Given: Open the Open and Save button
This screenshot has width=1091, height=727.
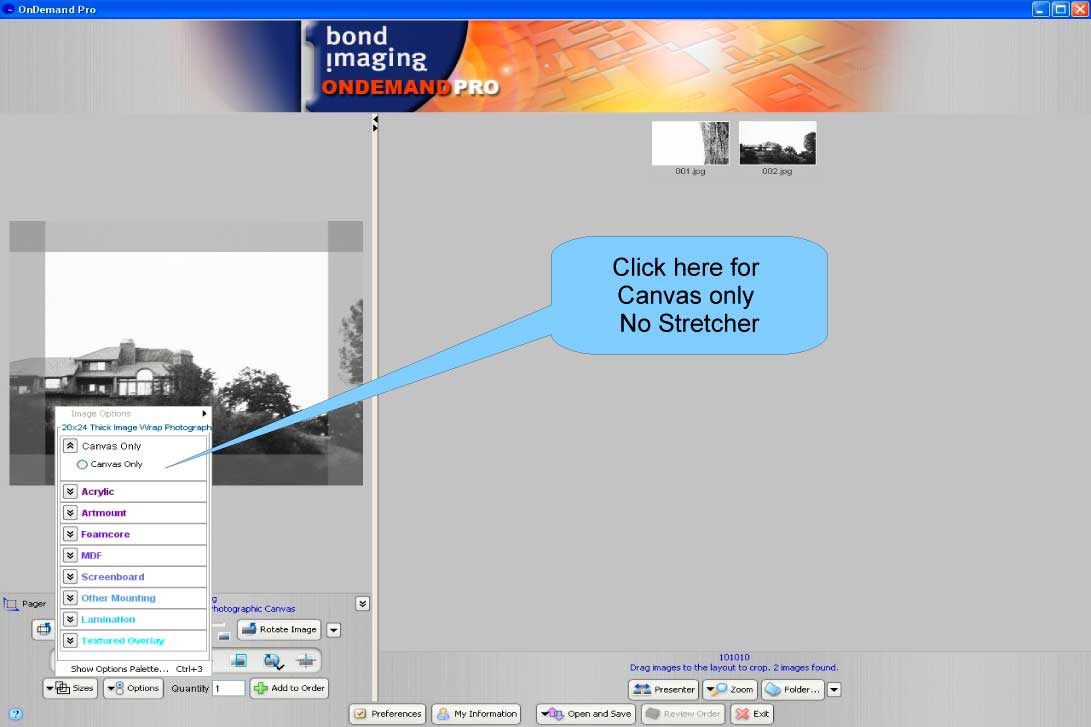Looking at the screenshot, I should (x=585, y=713).
